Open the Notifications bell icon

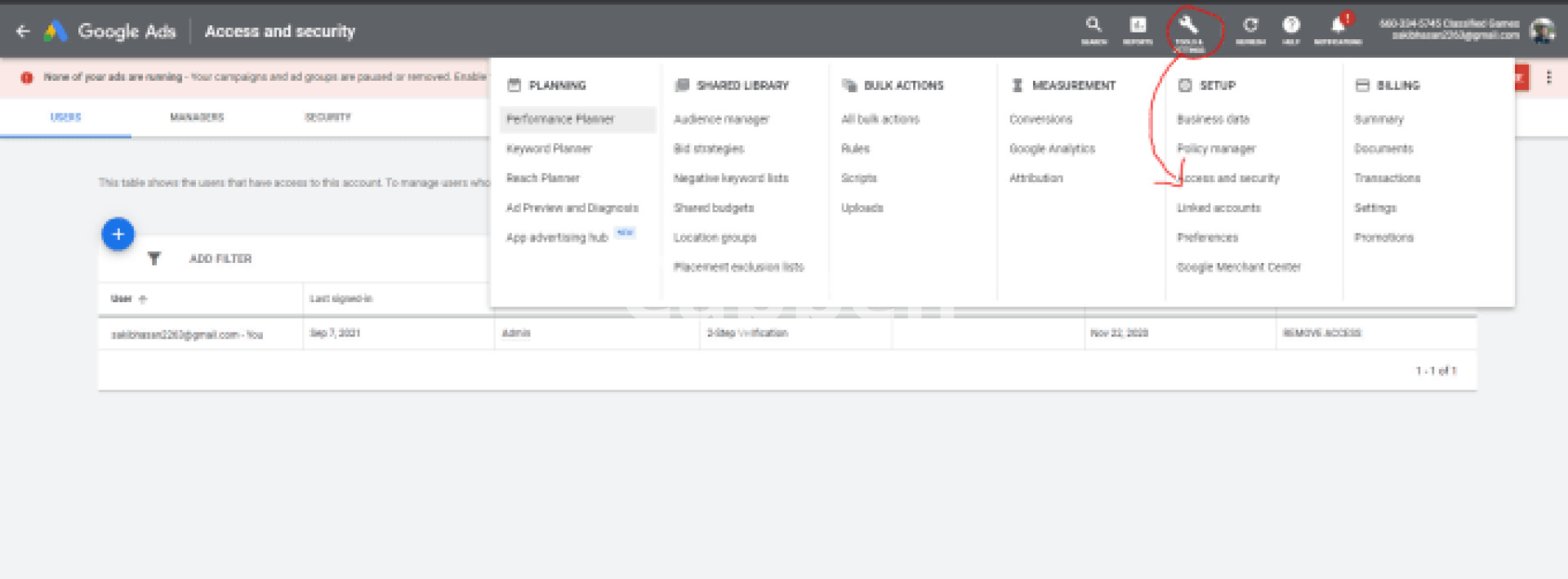click(x=1338, y=26)
